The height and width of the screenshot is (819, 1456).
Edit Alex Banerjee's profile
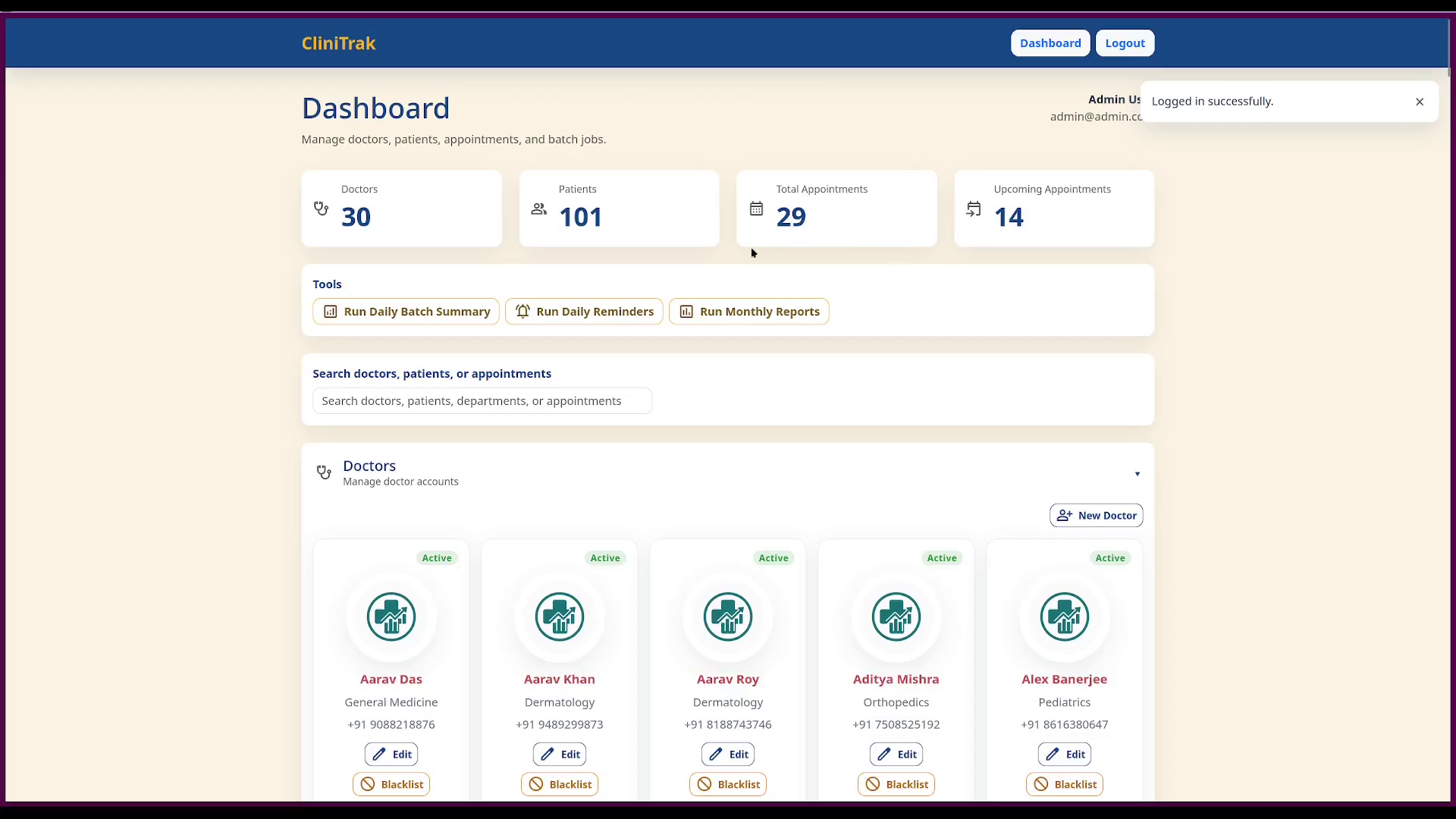click(1065, 755)
